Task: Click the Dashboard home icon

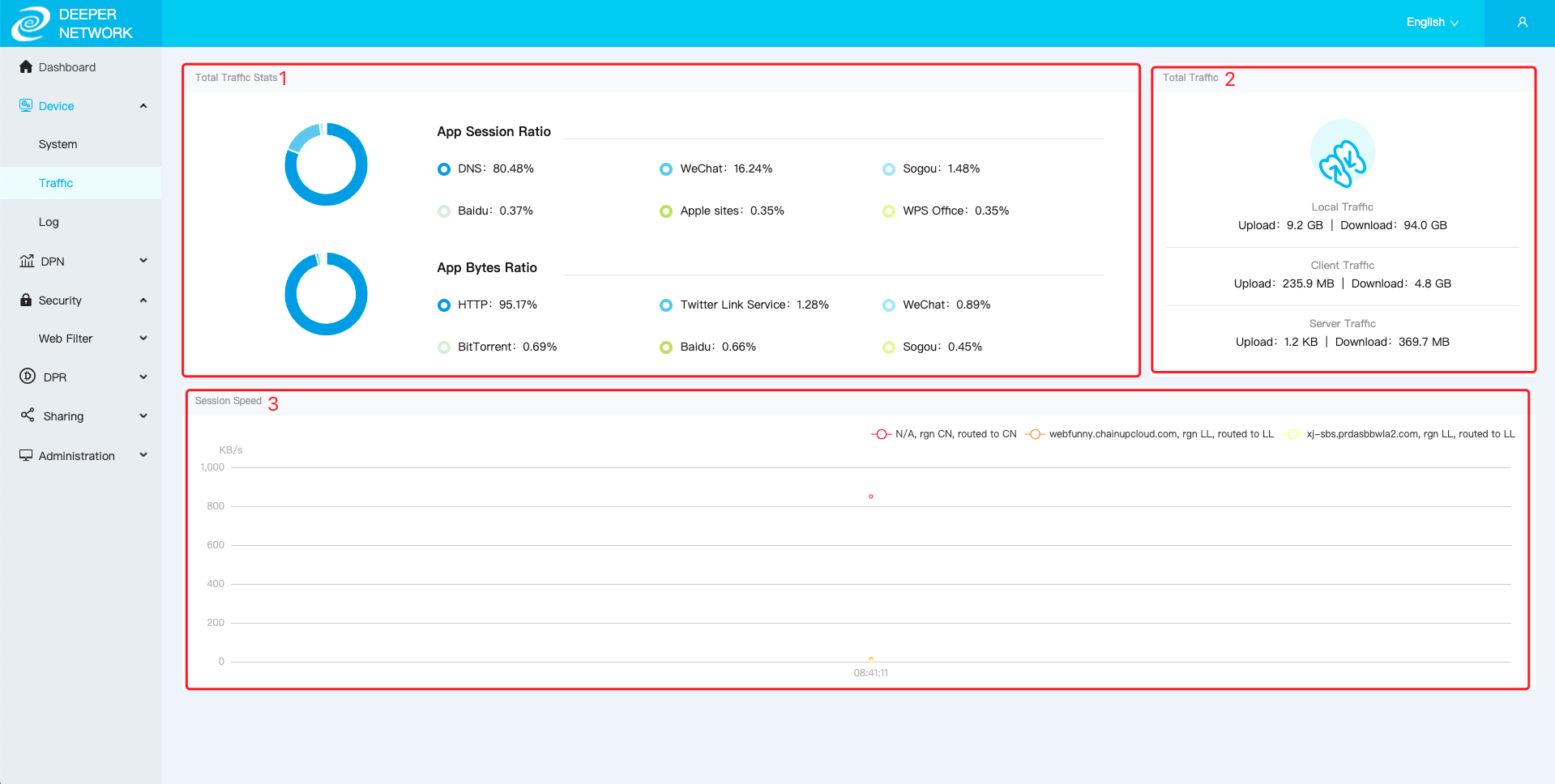Action: [x=26, y=66]
